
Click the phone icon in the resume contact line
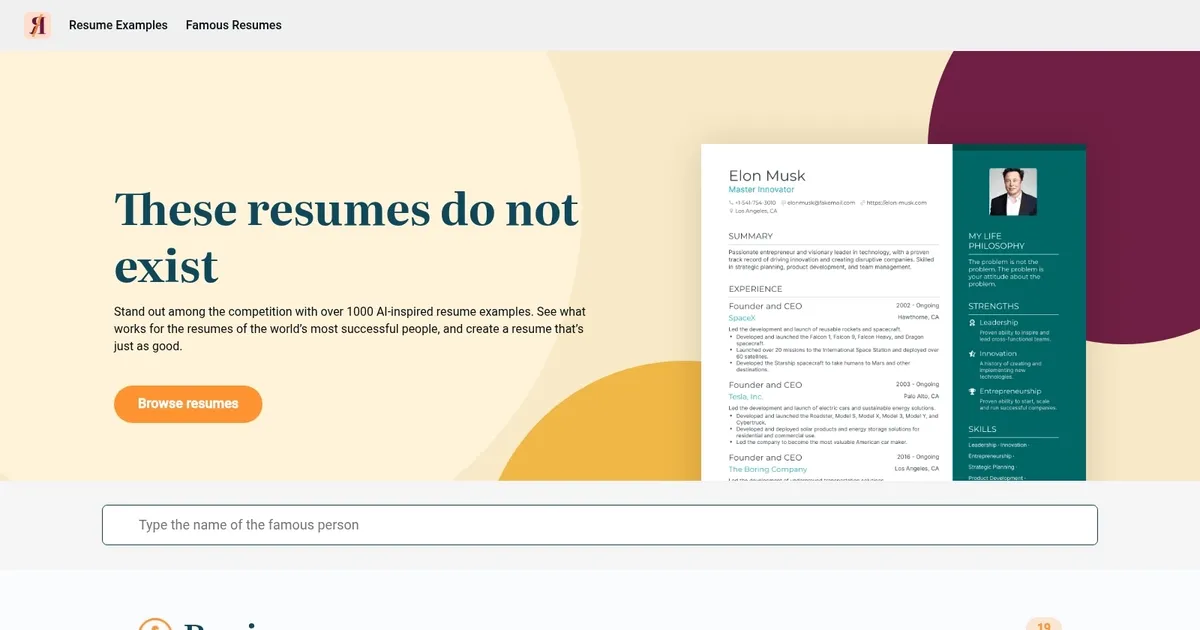click(x=732, y=203)
